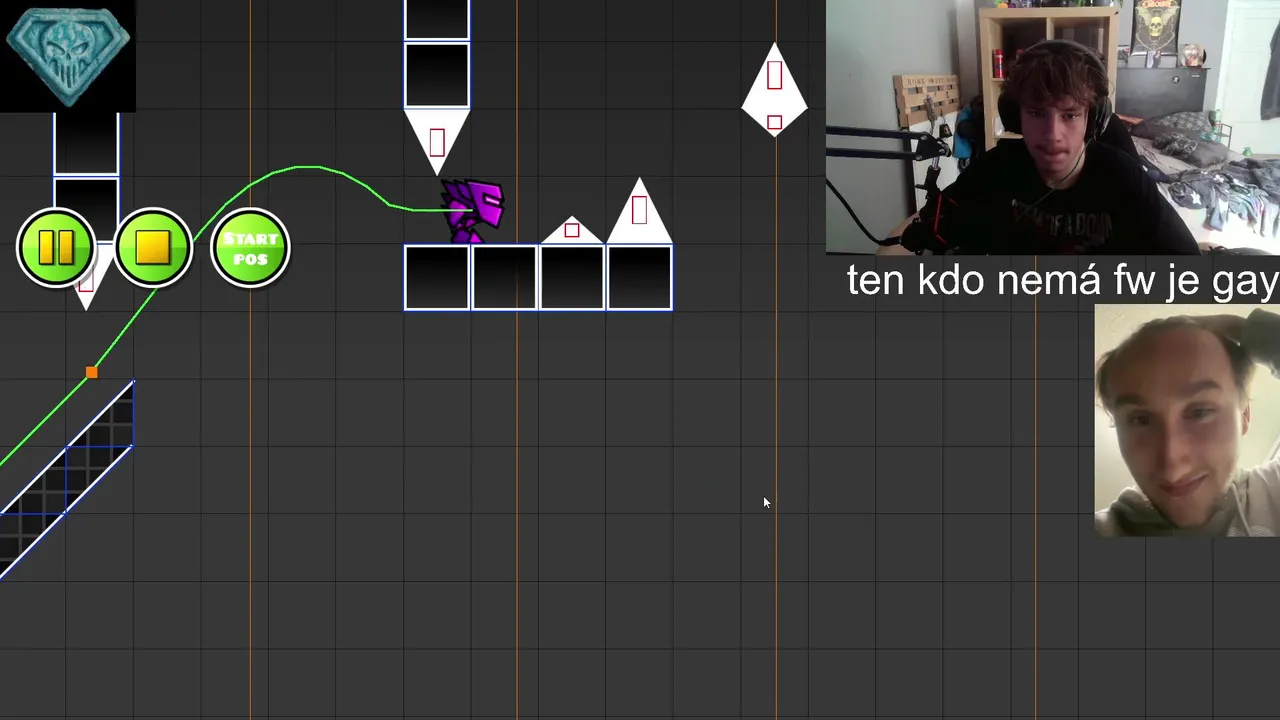Select the downward spike under the hanging blocks

coord(437,142)
